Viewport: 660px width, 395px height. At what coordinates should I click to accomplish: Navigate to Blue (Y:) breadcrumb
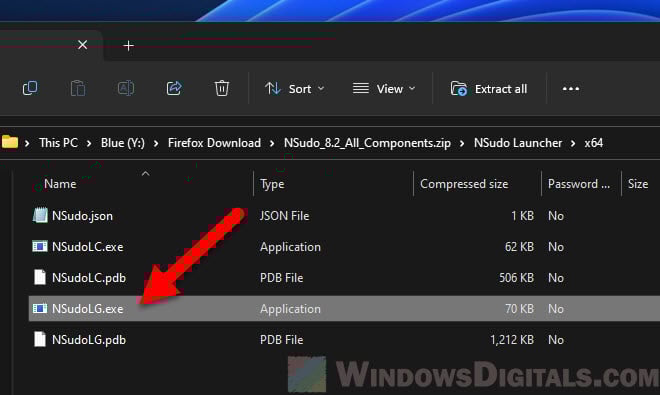(122, 143)
